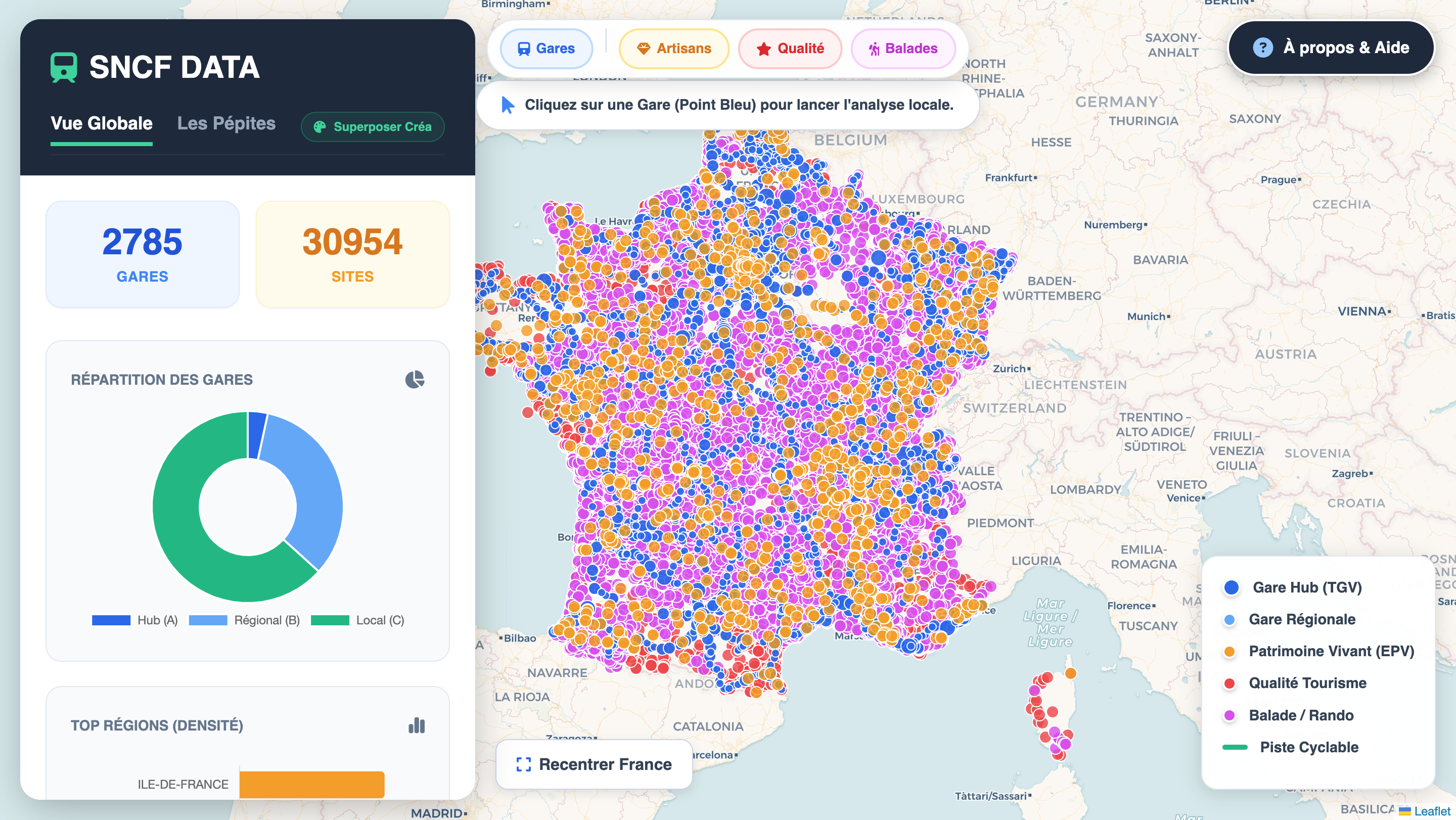The height and width of the screenshot is (820, 1456).
Task: Toggle Hub (A) legend in donut chart
Action: (134, 620)
